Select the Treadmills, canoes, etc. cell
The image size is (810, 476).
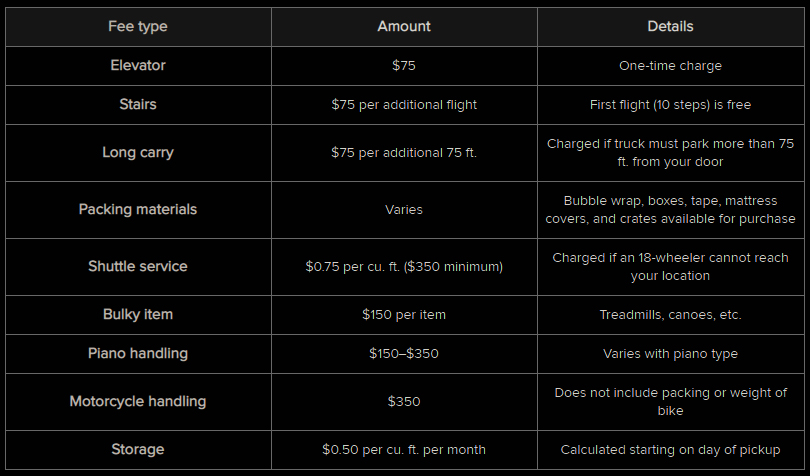point(671,314)
